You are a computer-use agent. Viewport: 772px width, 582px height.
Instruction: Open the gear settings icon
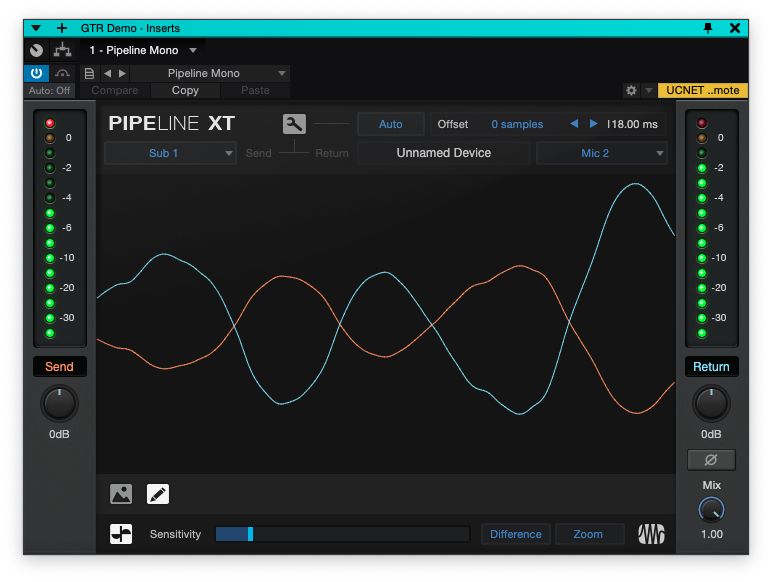[x=631, y=90]
